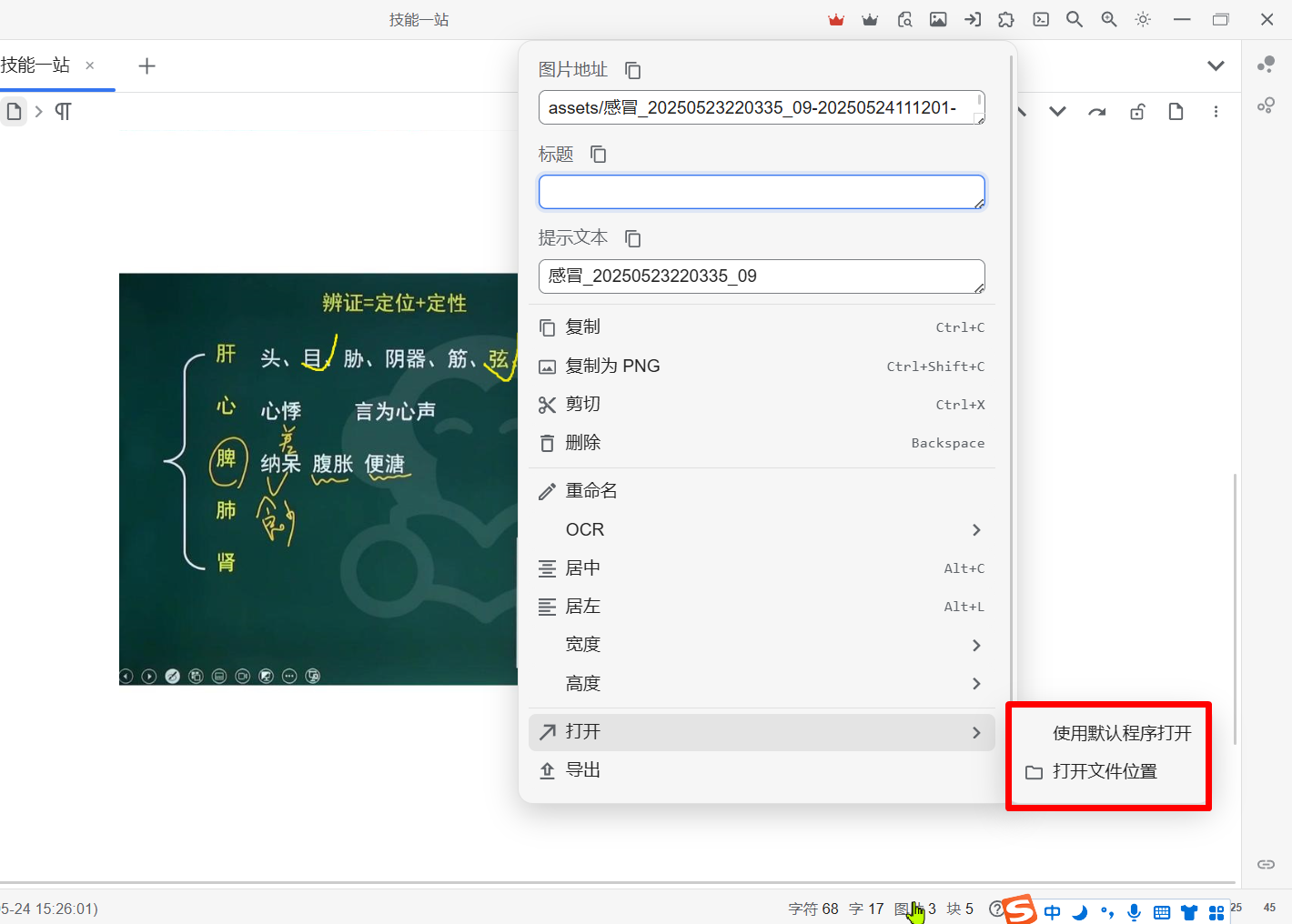Toggle the sun appearance mode icon
1292x924 pixels.
click(1144, 20)
